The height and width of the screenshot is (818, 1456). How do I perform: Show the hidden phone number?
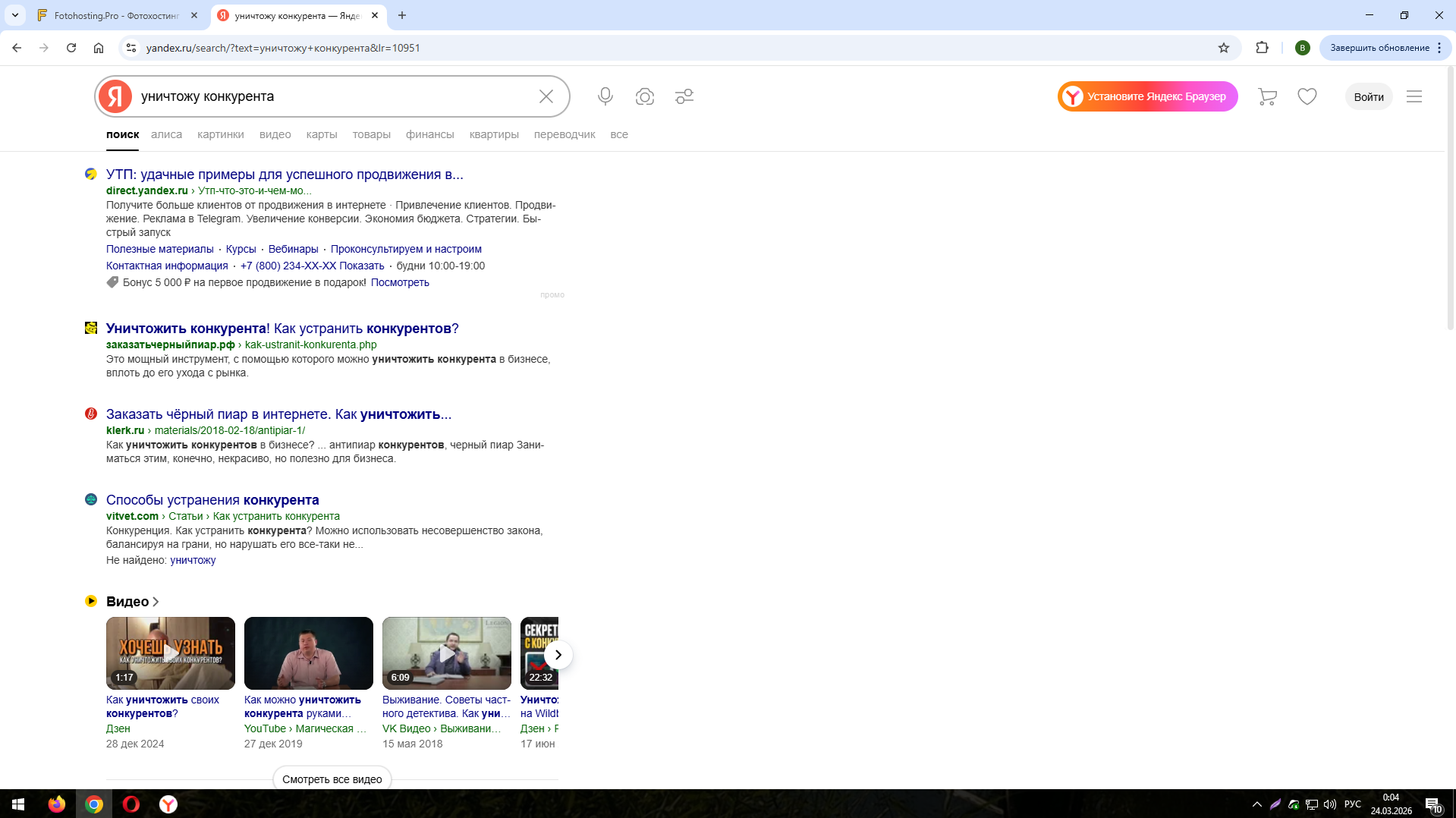[361, 266]
